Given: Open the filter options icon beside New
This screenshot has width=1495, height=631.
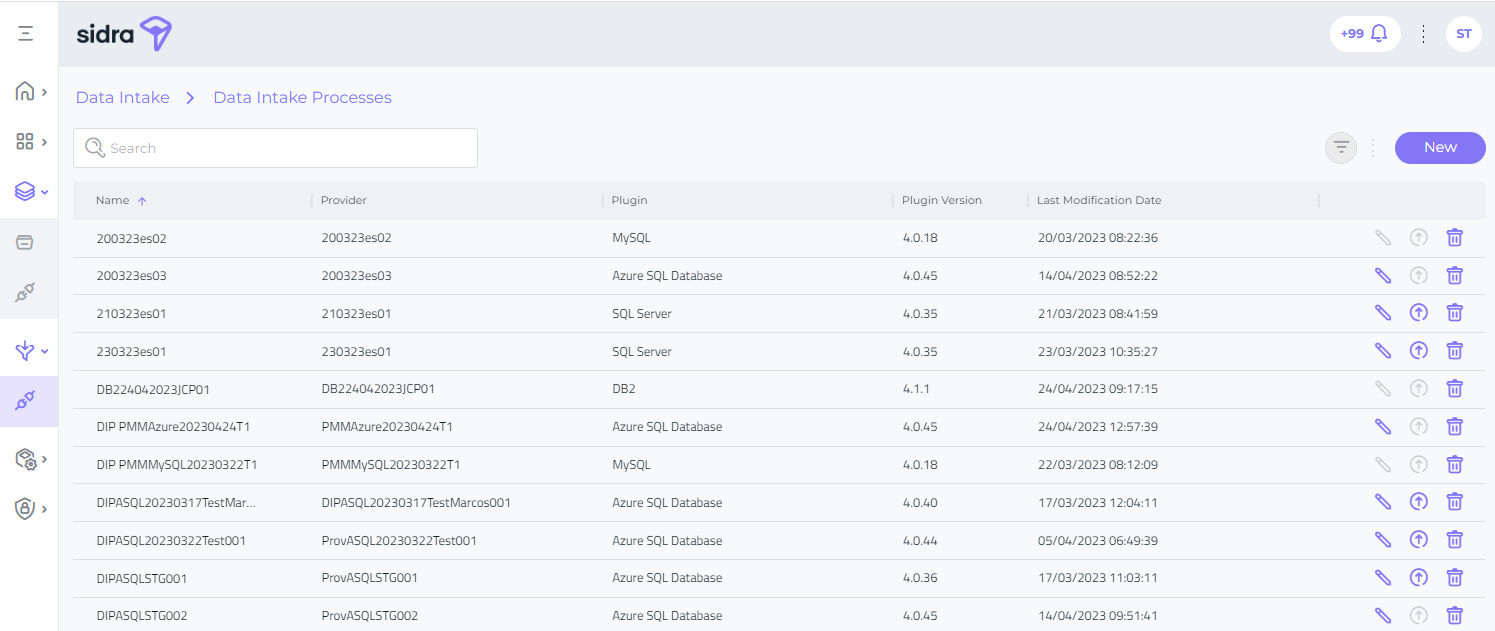Looking at the screenshot, I should (1341, 148).
